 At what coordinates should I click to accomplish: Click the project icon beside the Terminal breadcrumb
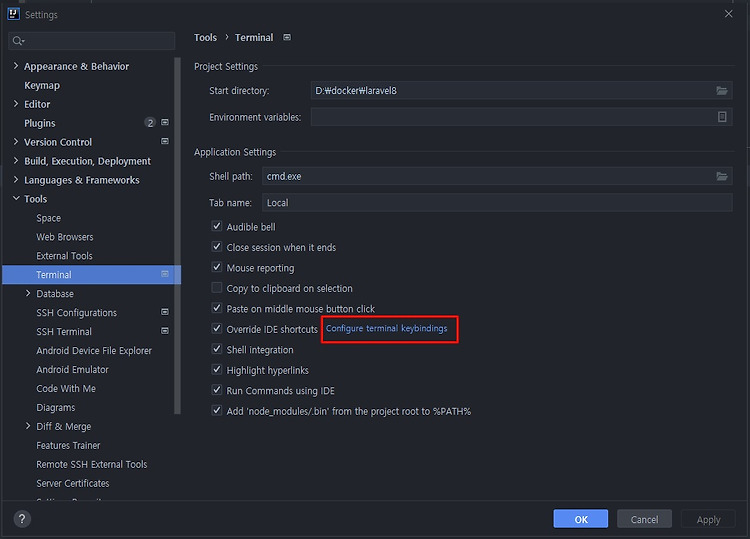click(x=287, y=37)
